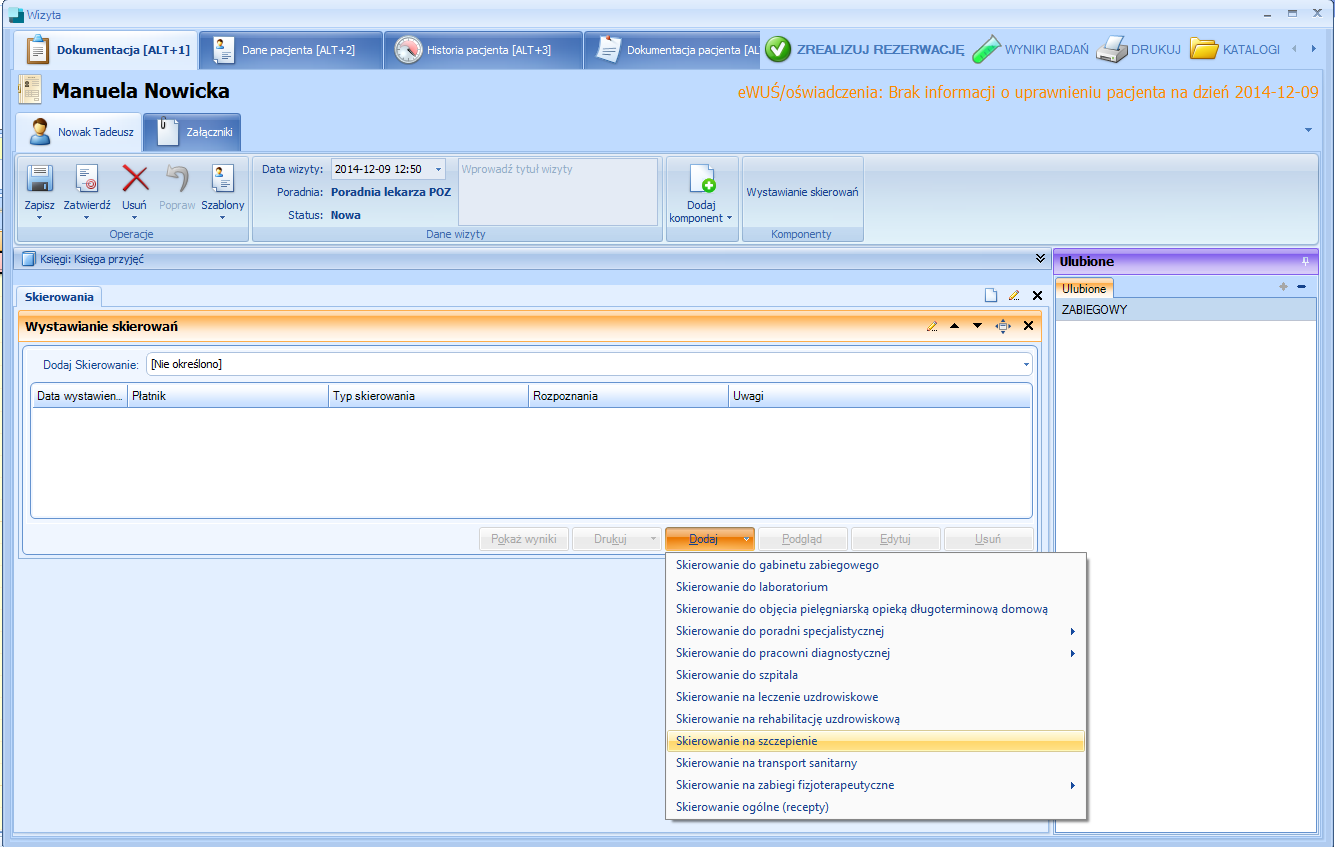This screenshot has height=847, width=1335.
Task: Select the Ulubione tab in the side panel
Action: (1084, 288)
